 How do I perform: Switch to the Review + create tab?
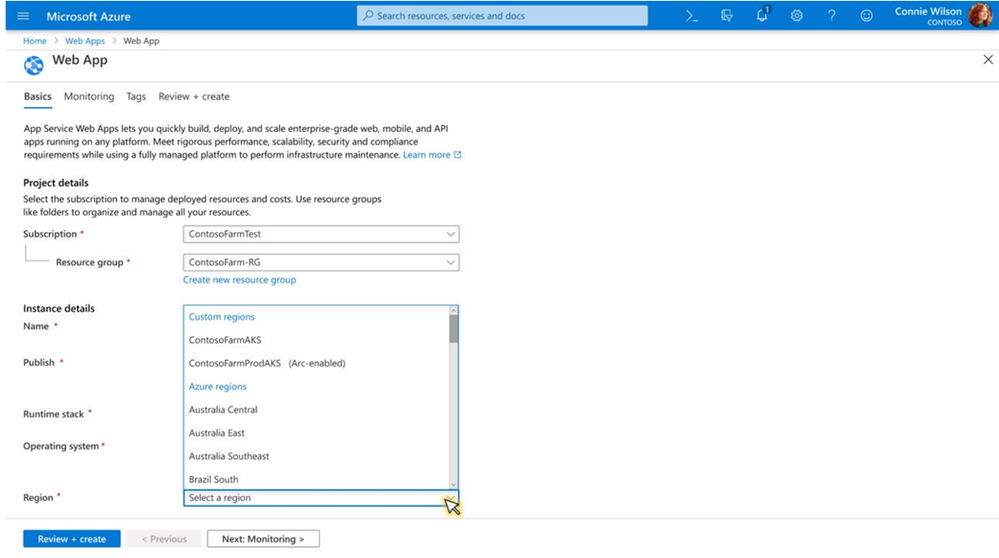pyautogui.click(x=194, y=96)
